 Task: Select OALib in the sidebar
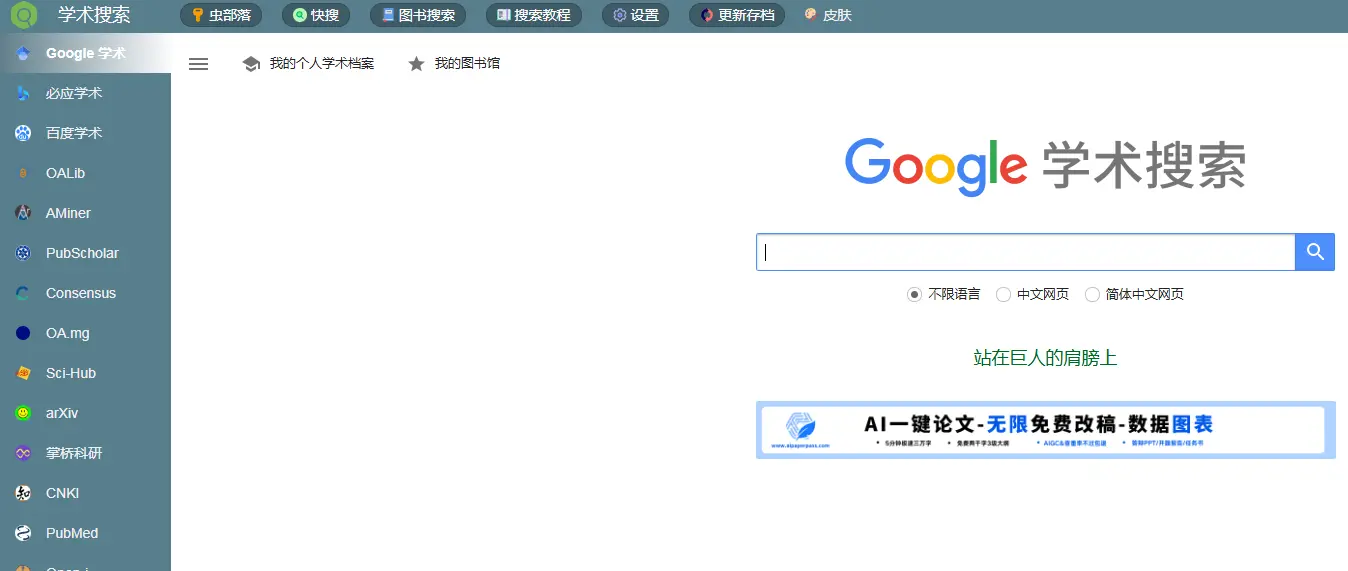(x=85, y=173)
